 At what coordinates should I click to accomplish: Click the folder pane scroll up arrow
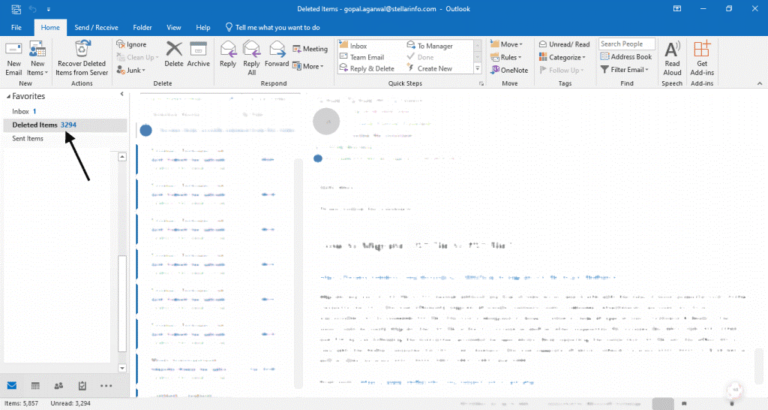(122, 157)
